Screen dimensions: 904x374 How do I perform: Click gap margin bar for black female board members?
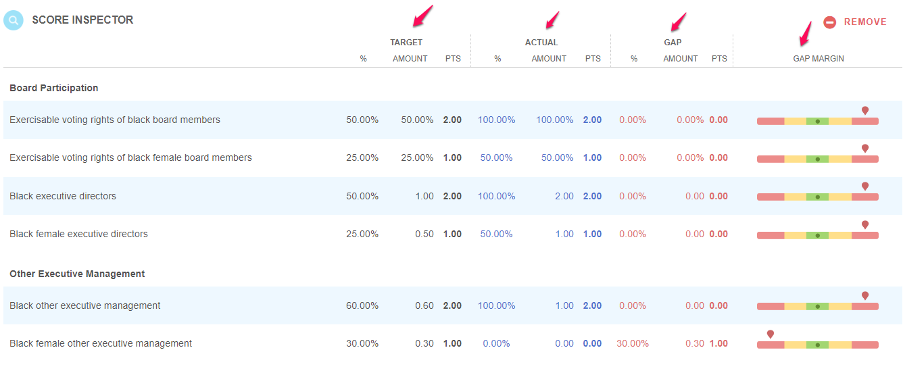pyautogui.click(x=818, y=159)
